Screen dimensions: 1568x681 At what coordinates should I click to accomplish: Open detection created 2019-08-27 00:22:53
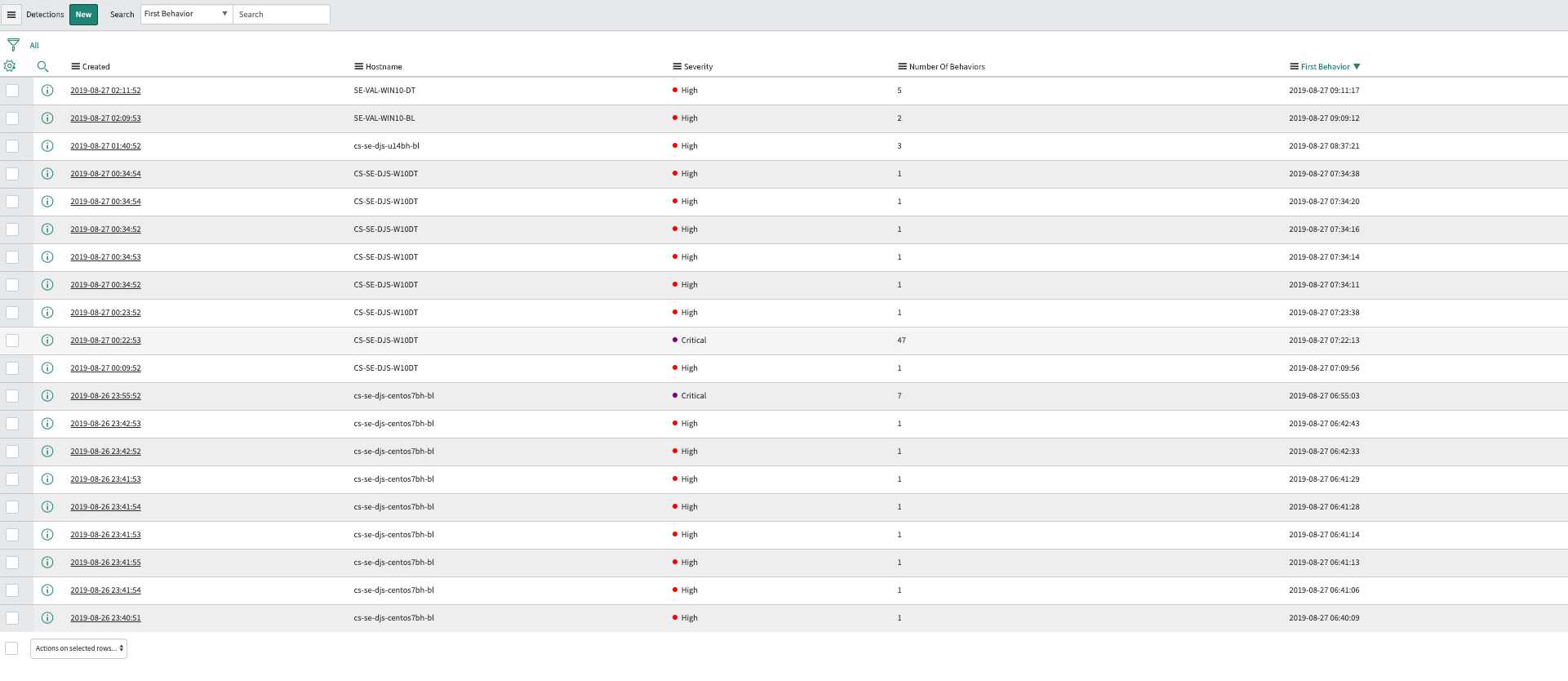tap(105, 340)
